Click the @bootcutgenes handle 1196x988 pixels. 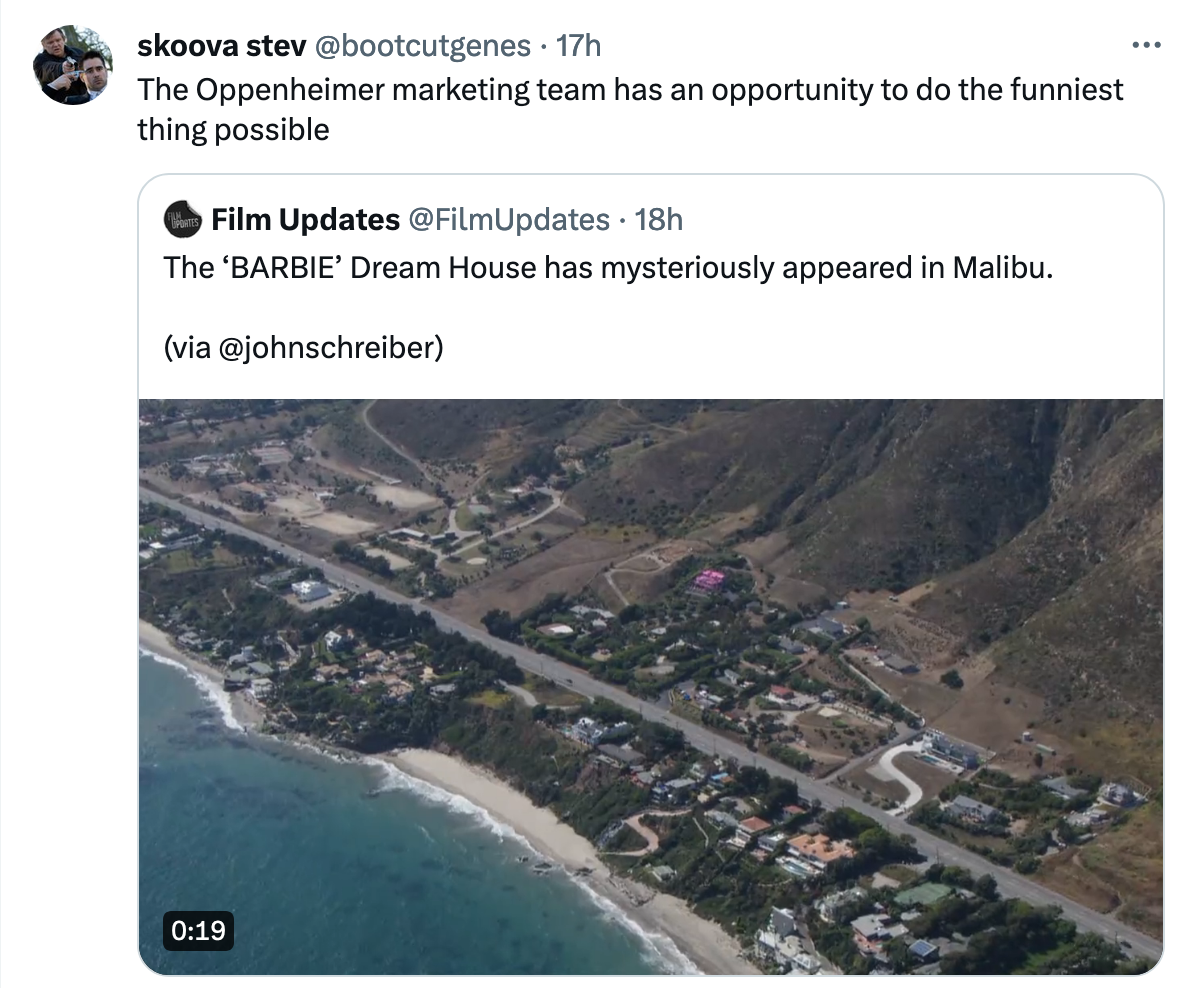(422, 46)
